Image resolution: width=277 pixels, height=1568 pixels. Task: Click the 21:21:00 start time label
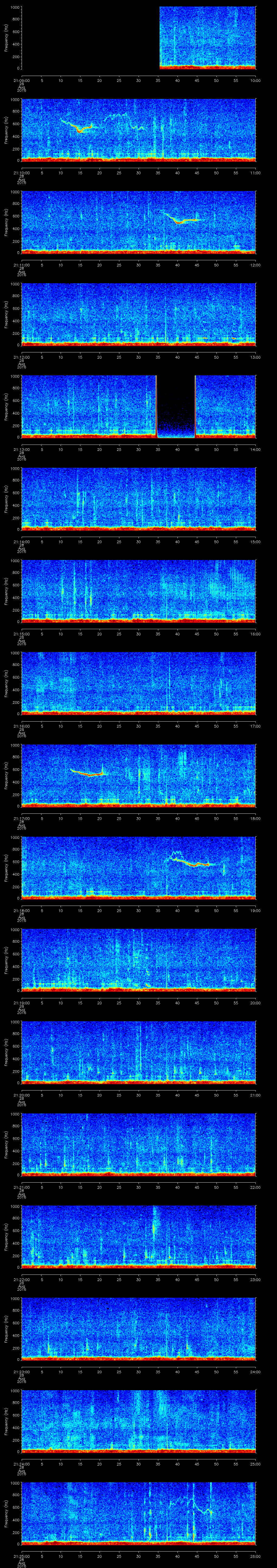[x=21, y=1187]
